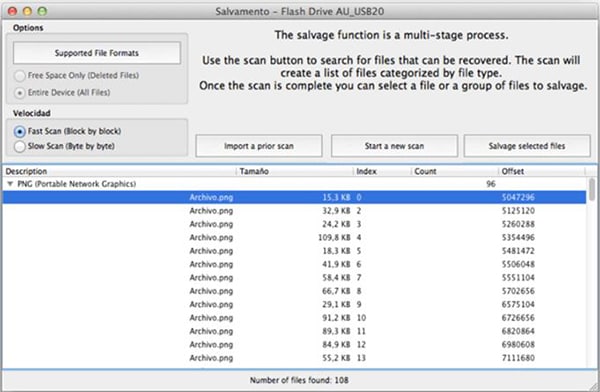Click the file list vertical scrollbar thumb
Viewport: 600px width, 392px height.
coord(592,189)
